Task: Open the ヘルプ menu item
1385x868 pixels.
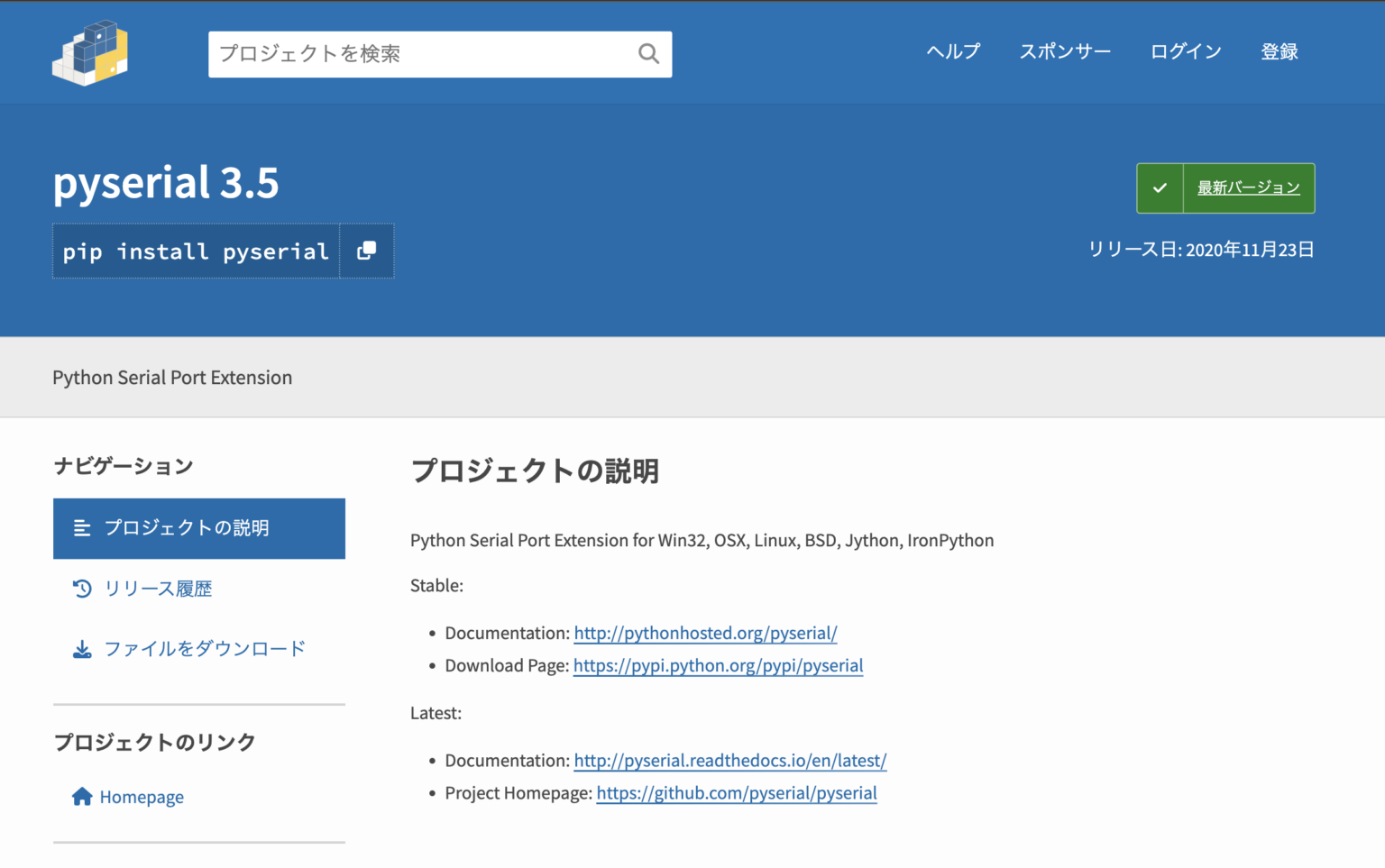Action: coord(952,52)
